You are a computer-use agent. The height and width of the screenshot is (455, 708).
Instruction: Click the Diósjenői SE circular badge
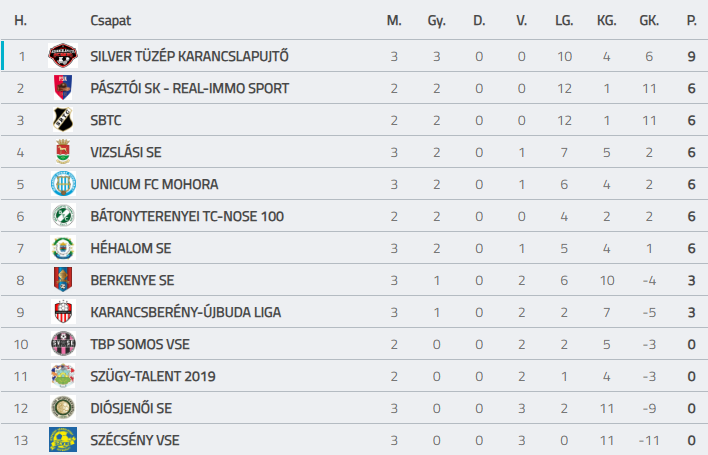click(x=63, y=408)
